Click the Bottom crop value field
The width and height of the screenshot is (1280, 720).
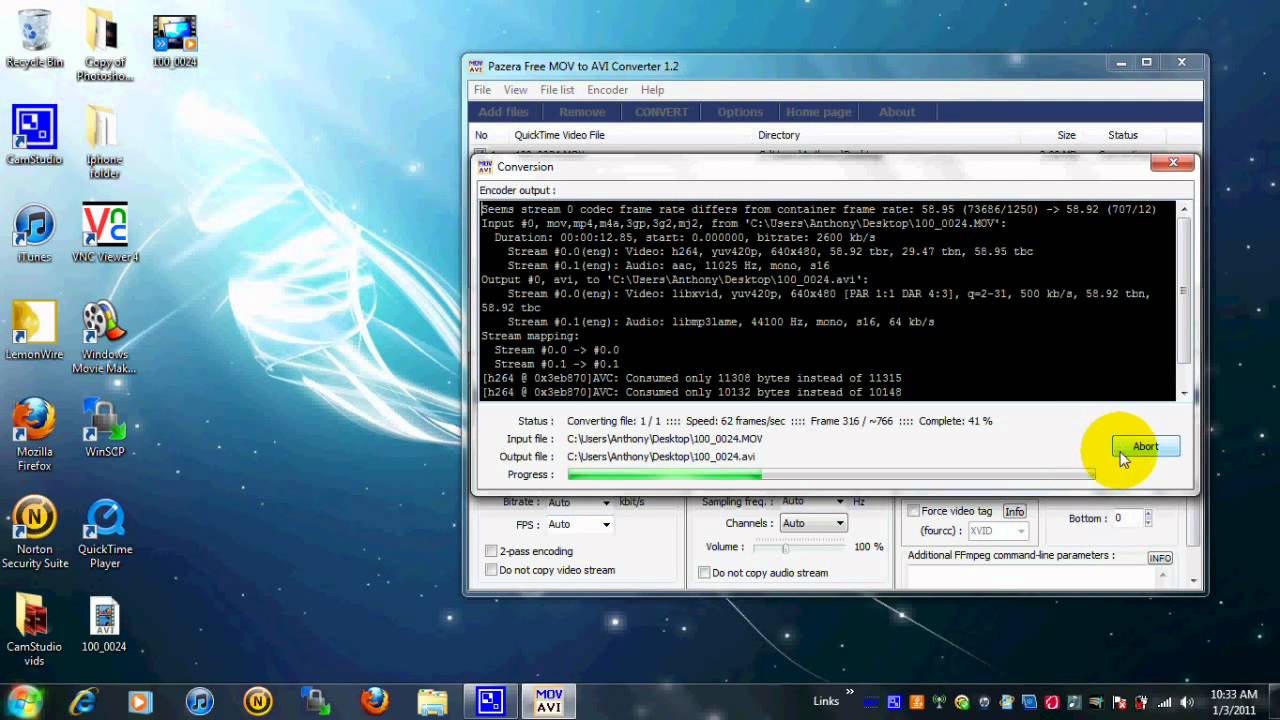point(1126,518)
